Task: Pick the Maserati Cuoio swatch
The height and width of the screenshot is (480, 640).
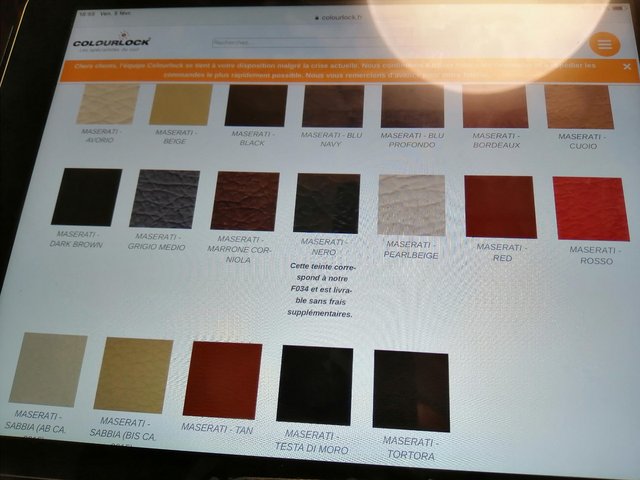Action: (579, 107)
